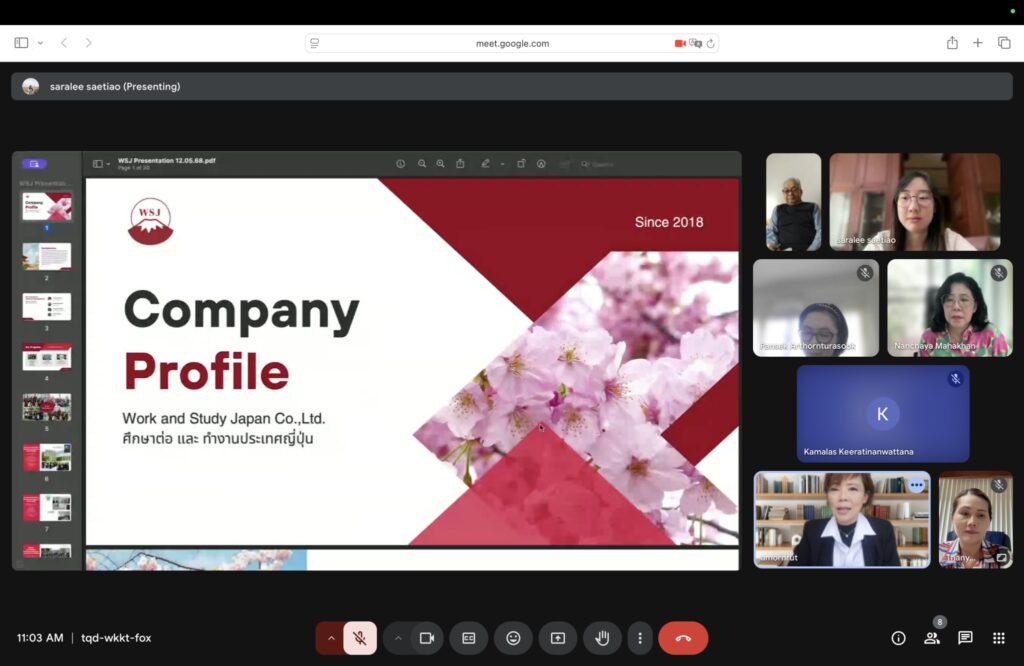Go back in Safari history
This screenshot has width=1024, height=666.
64,43
